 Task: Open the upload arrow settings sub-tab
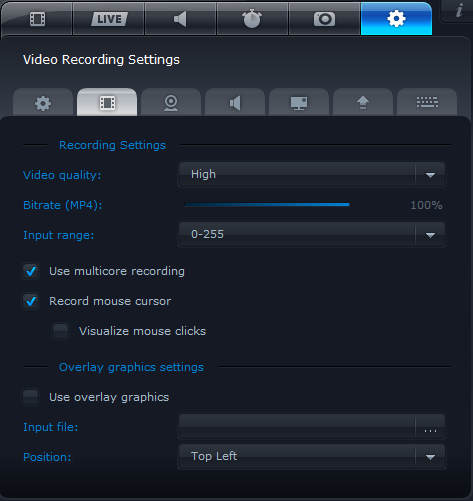click(363, 103)
